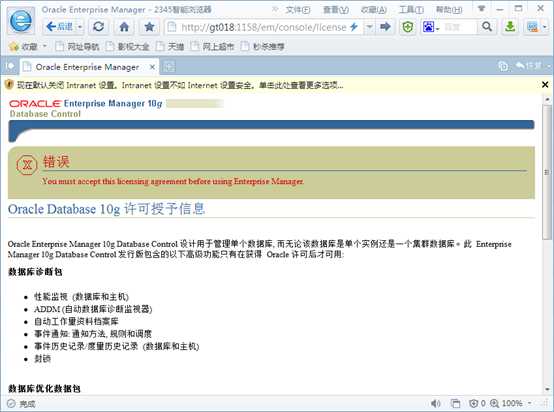The width and height of the screenshot is (554, 412).
Task: Go back using the back arrow button
Action: [59, 27]
